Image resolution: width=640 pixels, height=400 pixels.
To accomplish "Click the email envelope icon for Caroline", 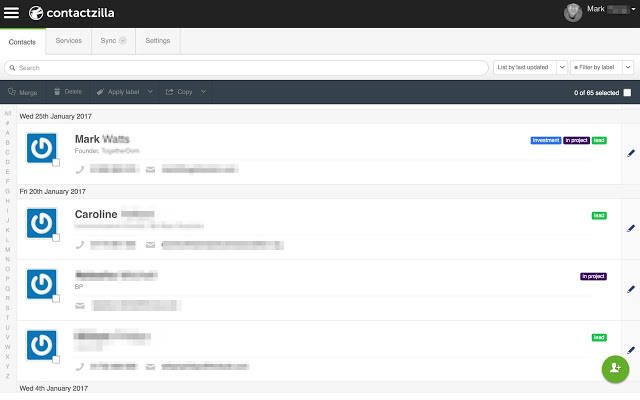I will click(x=150, y=244).
